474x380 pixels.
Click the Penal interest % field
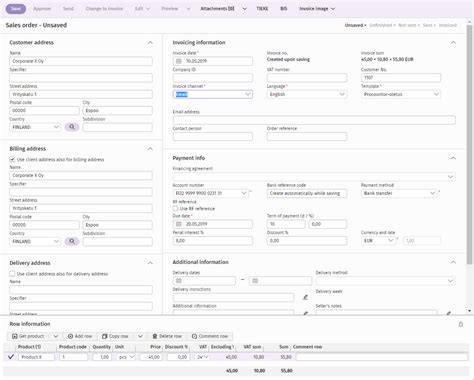(x=213, y=241)
